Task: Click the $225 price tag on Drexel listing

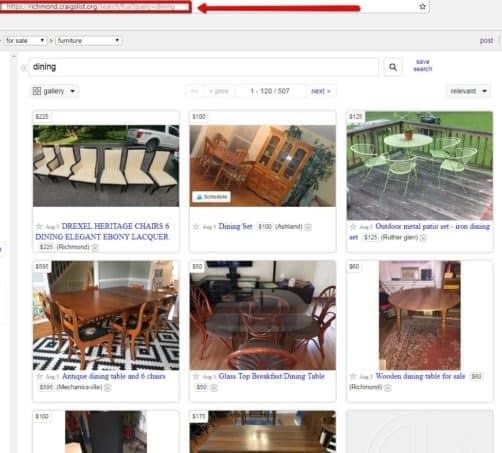Action: (42, 117)
